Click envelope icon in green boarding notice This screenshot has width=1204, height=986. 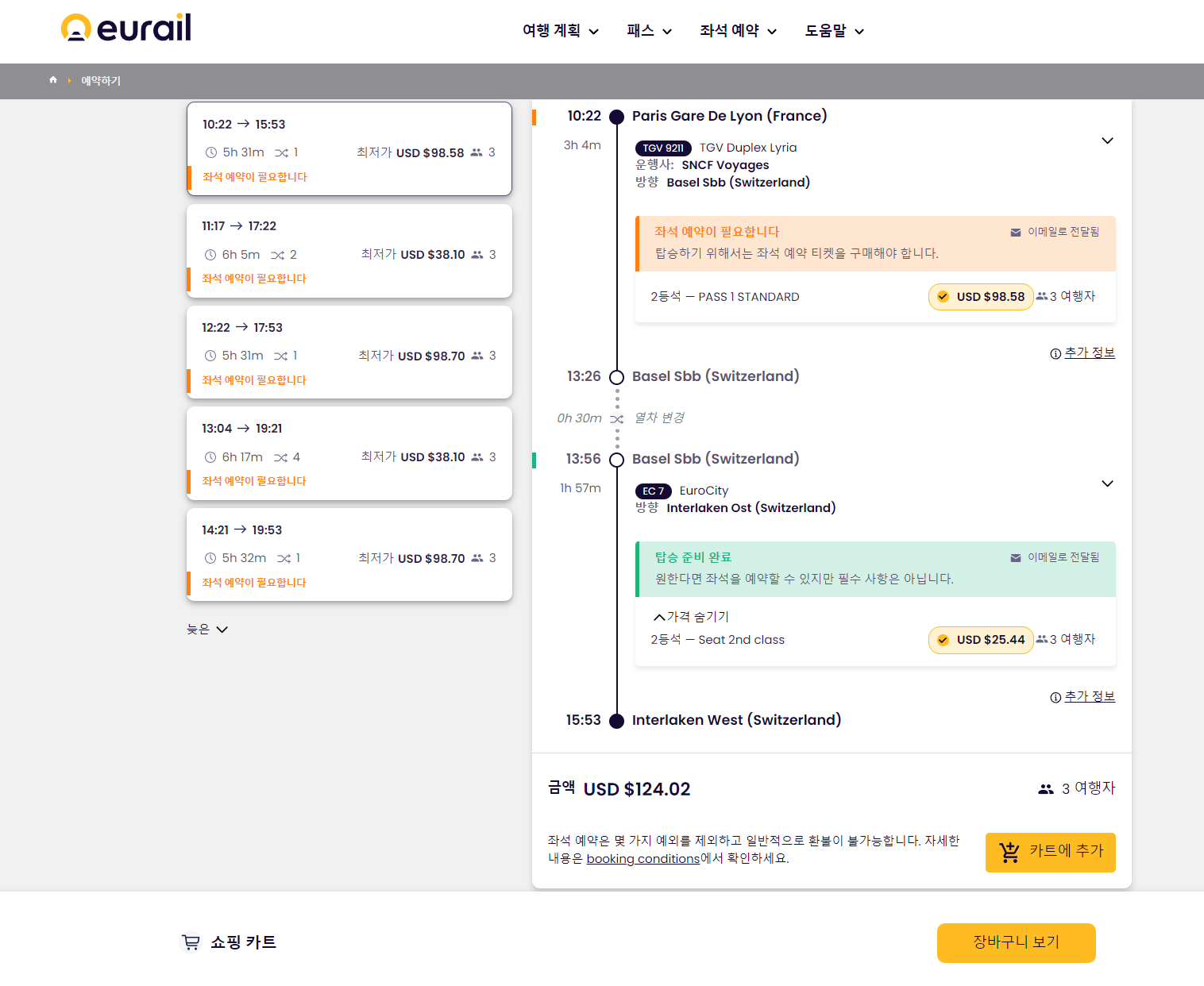(x=1015, y=558)
